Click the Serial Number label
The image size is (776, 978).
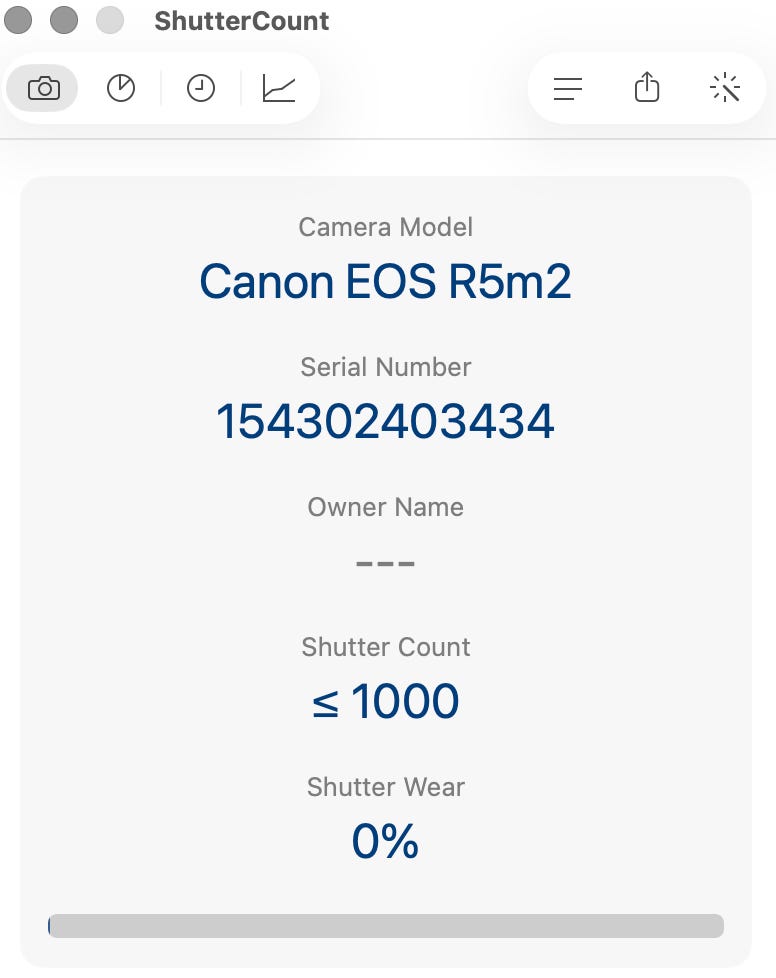386,367
